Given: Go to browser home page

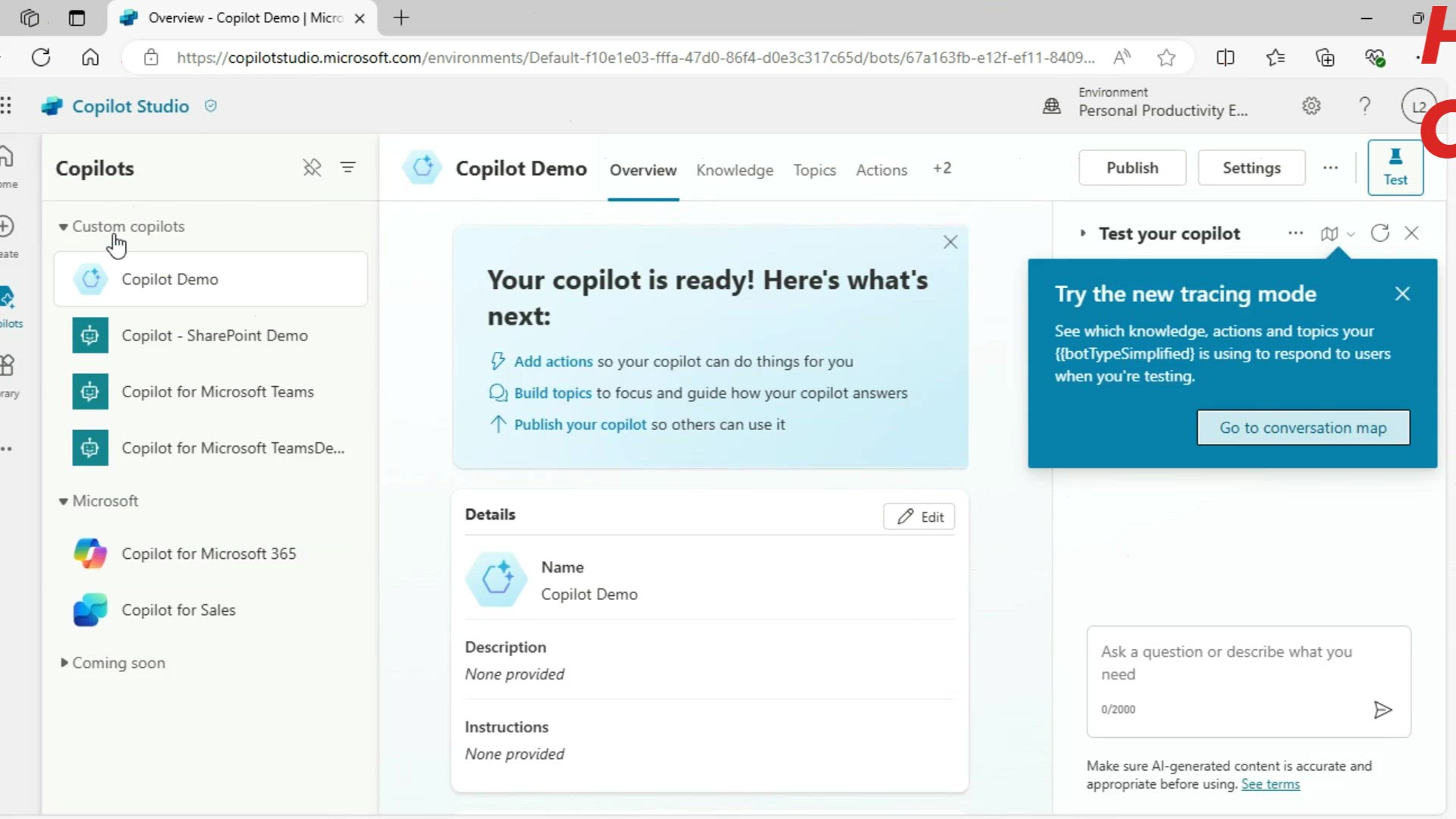Looking at the screenshot, I should pos(90,58).
